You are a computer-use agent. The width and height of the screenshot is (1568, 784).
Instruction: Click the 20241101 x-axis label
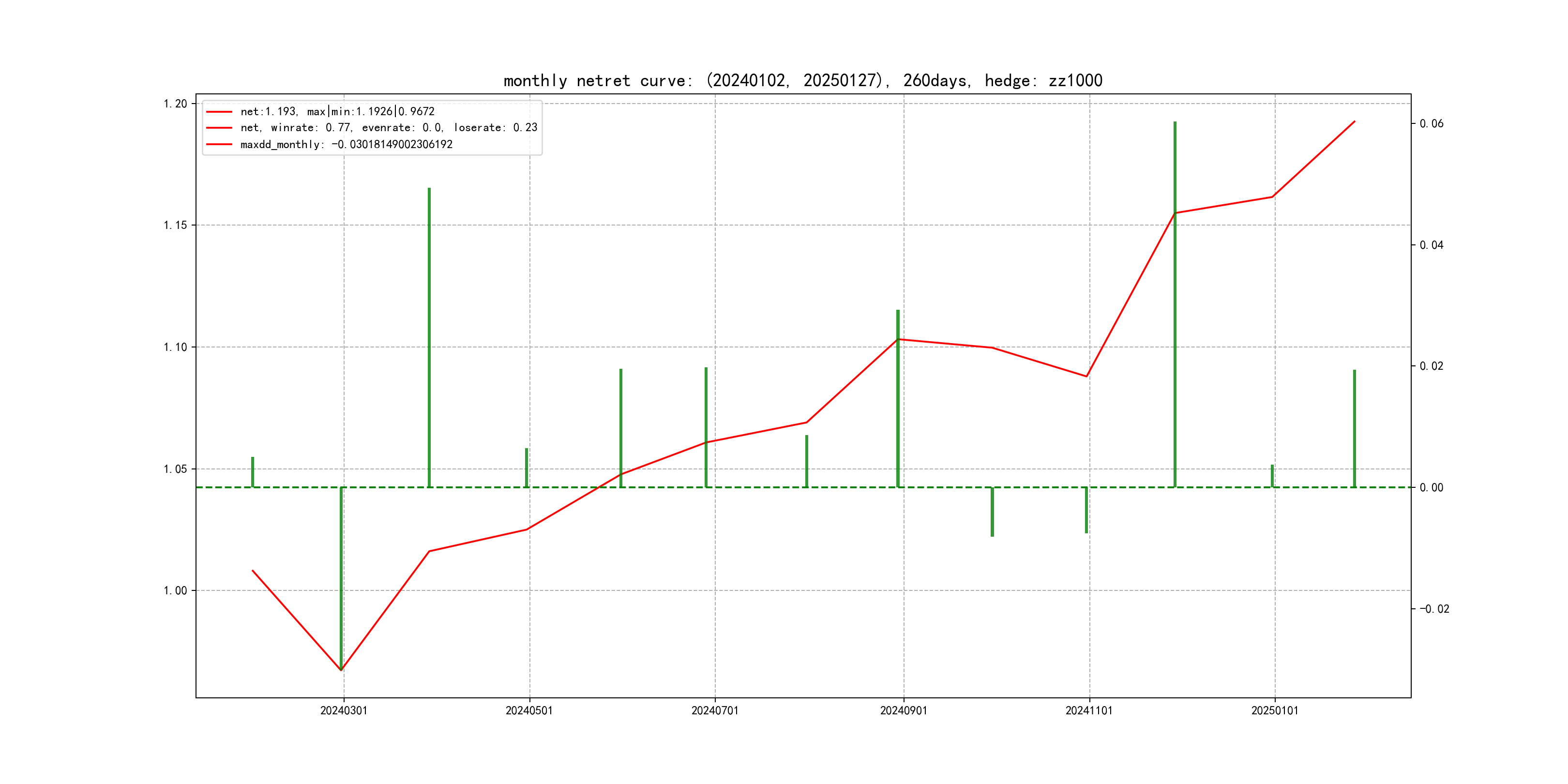[1089, 710]
